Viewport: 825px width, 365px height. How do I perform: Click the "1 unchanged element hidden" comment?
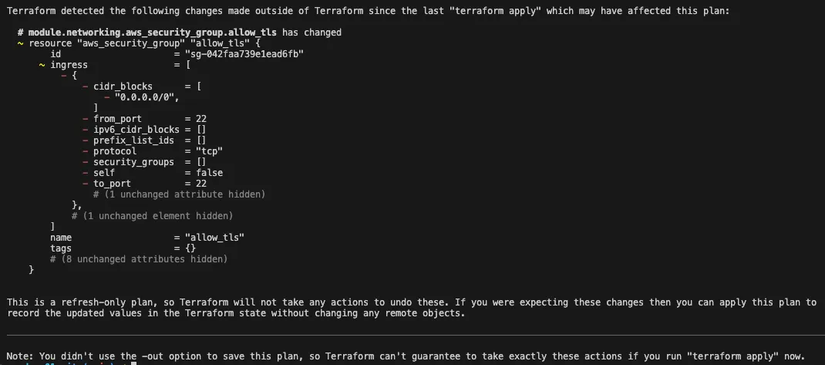[x=153, y=216]
